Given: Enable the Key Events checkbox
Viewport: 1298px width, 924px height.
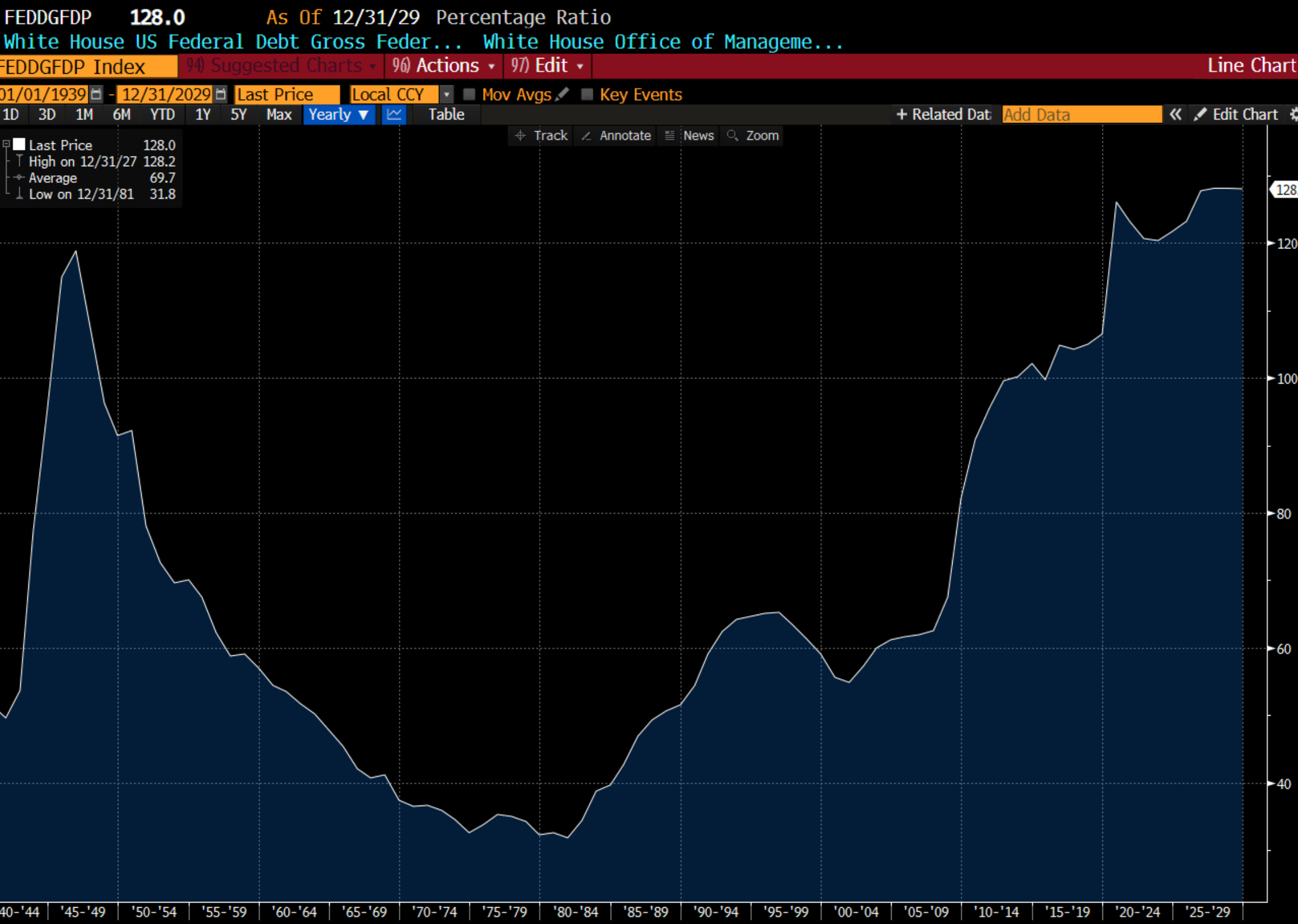Looking at the screenshot, I should [587, 94].
